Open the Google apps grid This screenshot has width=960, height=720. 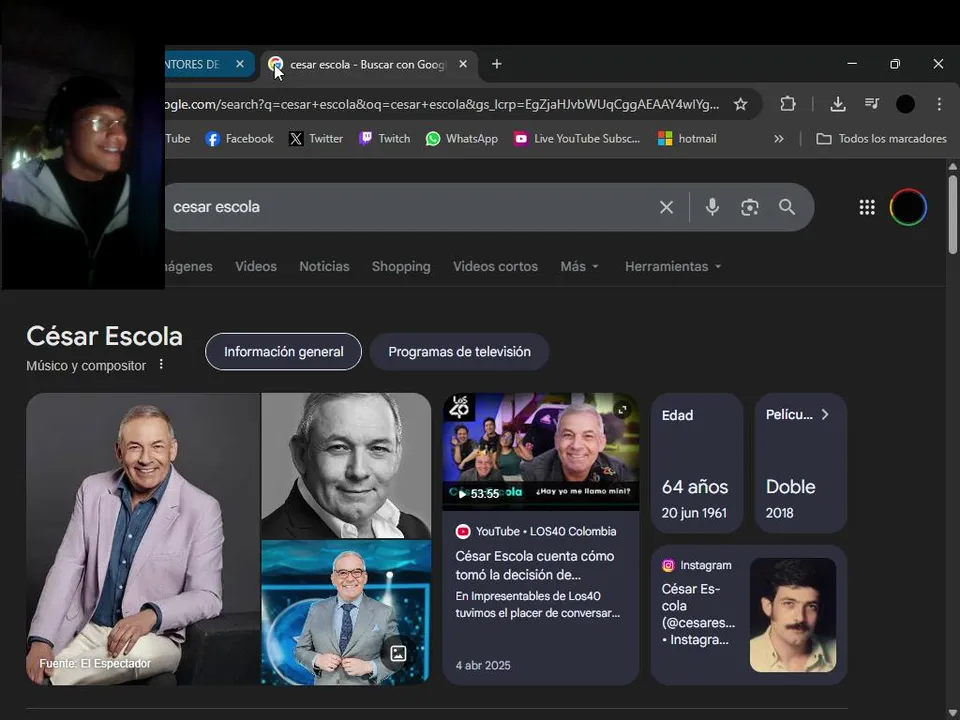click(x=867, y=208)
